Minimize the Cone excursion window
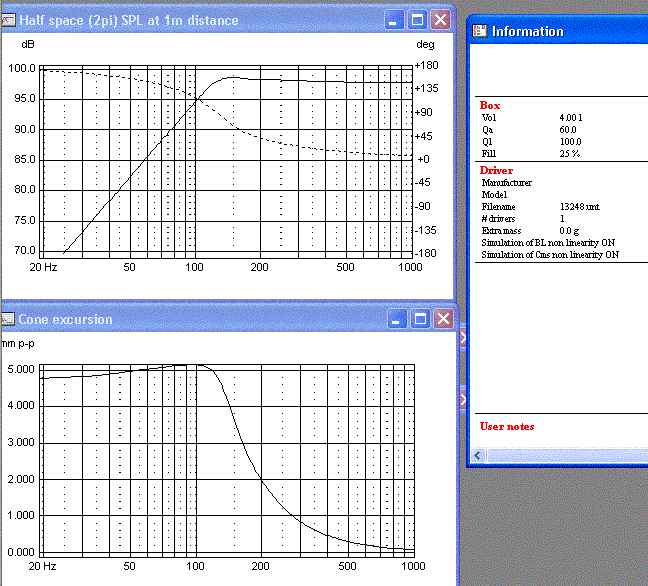 [397, 319]
